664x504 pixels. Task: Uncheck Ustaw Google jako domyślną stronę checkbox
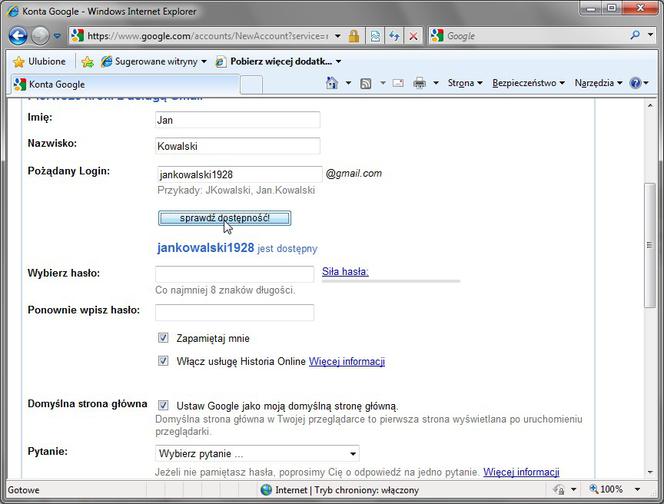point(163,405)
